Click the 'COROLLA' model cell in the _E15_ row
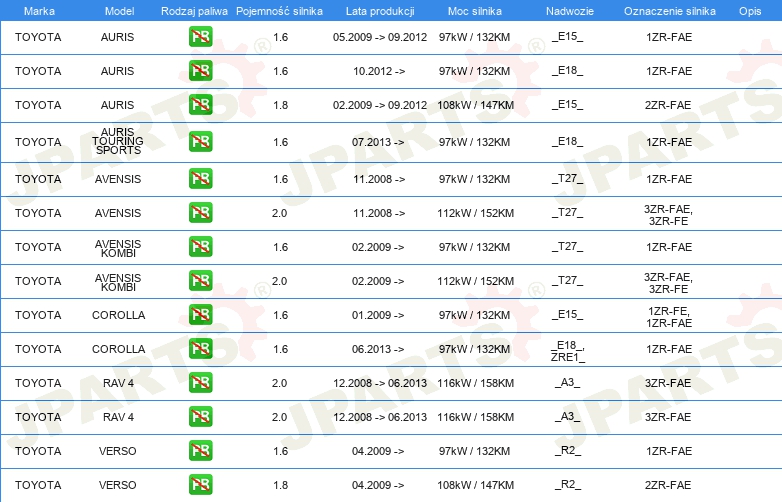 (x=119, y=315)
